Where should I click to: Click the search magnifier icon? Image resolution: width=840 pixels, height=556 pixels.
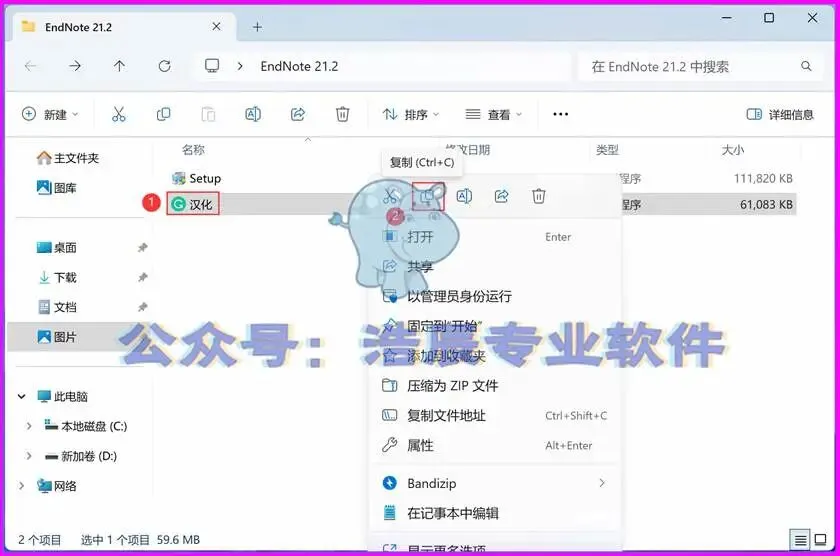806,66
